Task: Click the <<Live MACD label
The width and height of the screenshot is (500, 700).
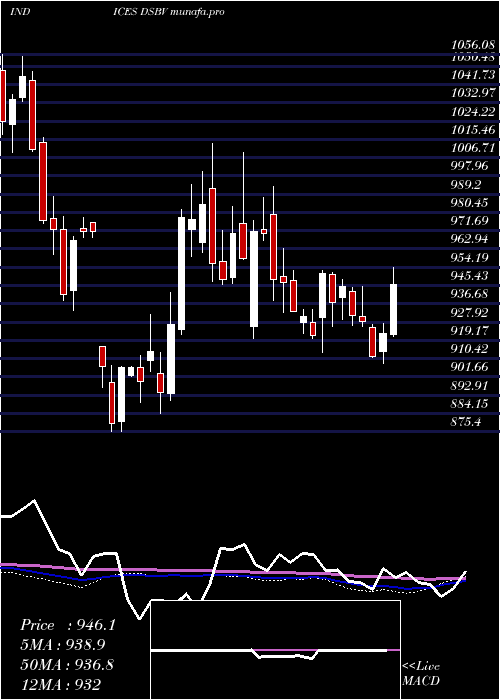Action: pos(421,674)
